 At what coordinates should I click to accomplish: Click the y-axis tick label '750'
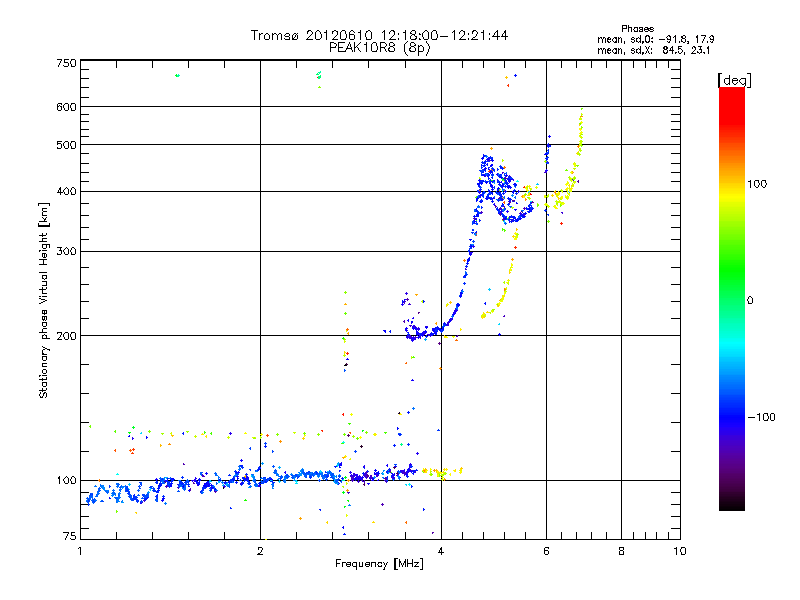(x=66, y=63)
